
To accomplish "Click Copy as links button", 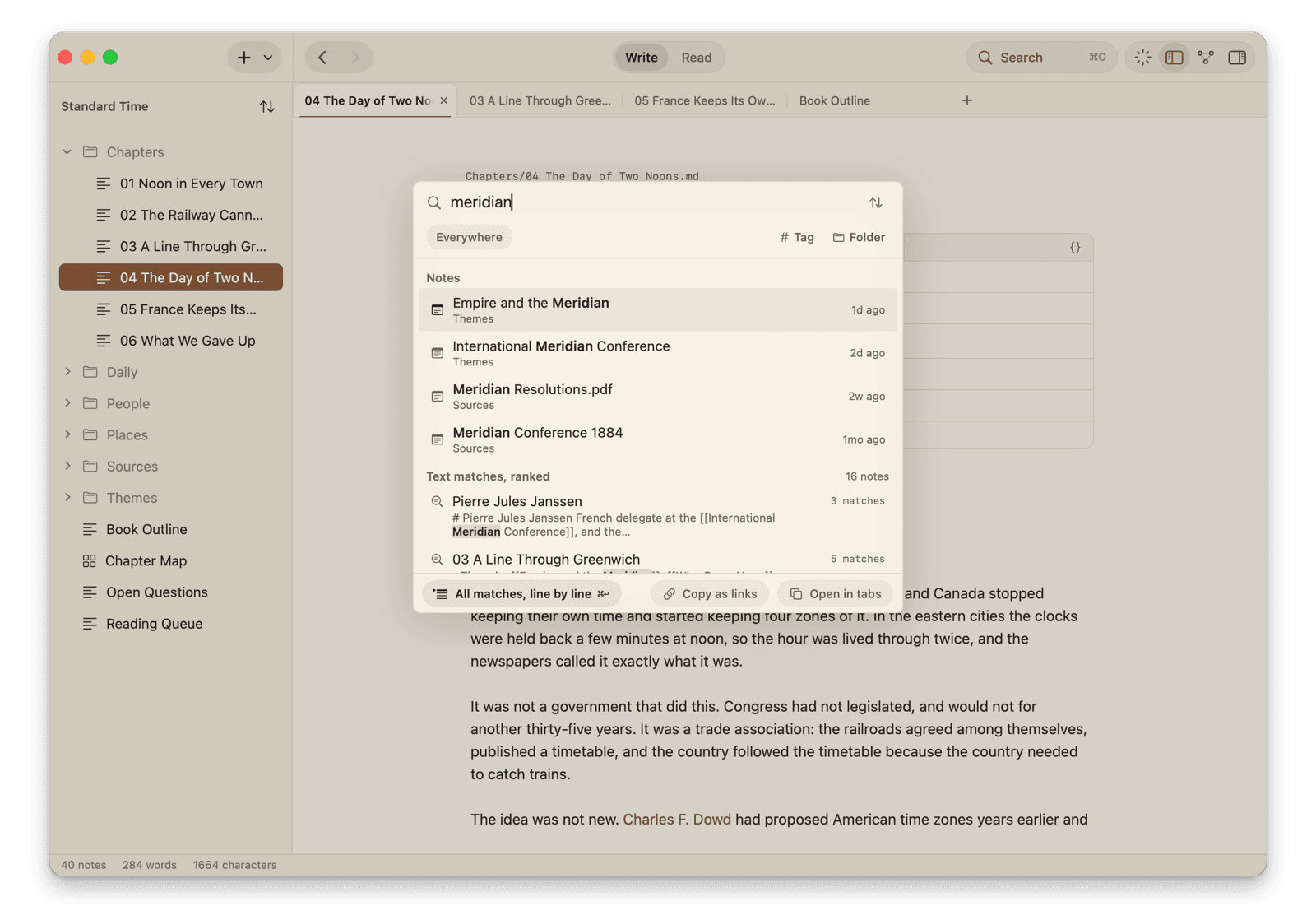I will pyautogui.click(x=710, y=594).
